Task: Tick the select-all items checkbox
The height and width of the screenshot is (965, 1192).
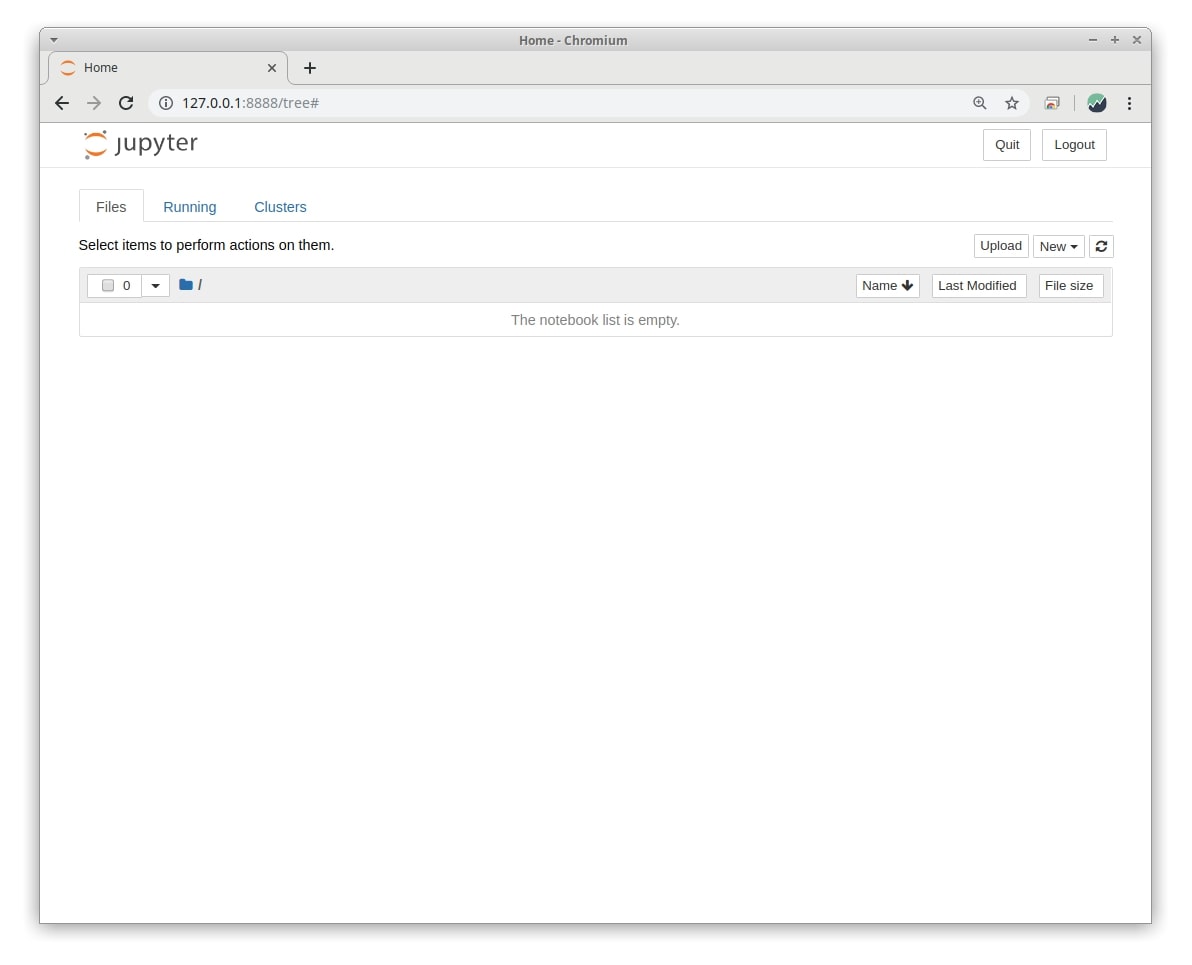Action: 108,285
